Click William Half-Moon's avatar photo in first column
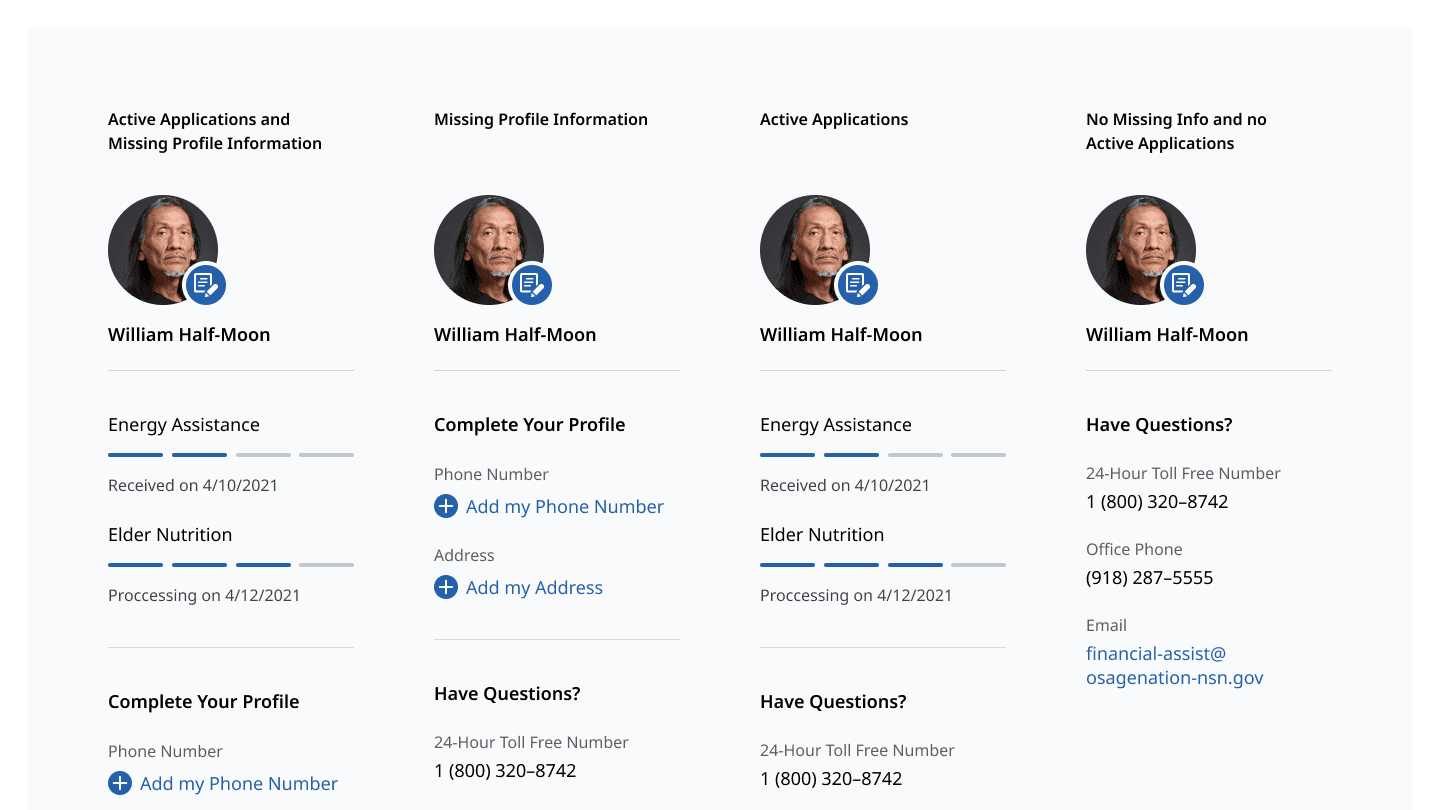The width and height of the screenshot is (1440, 810). (163, 250)
